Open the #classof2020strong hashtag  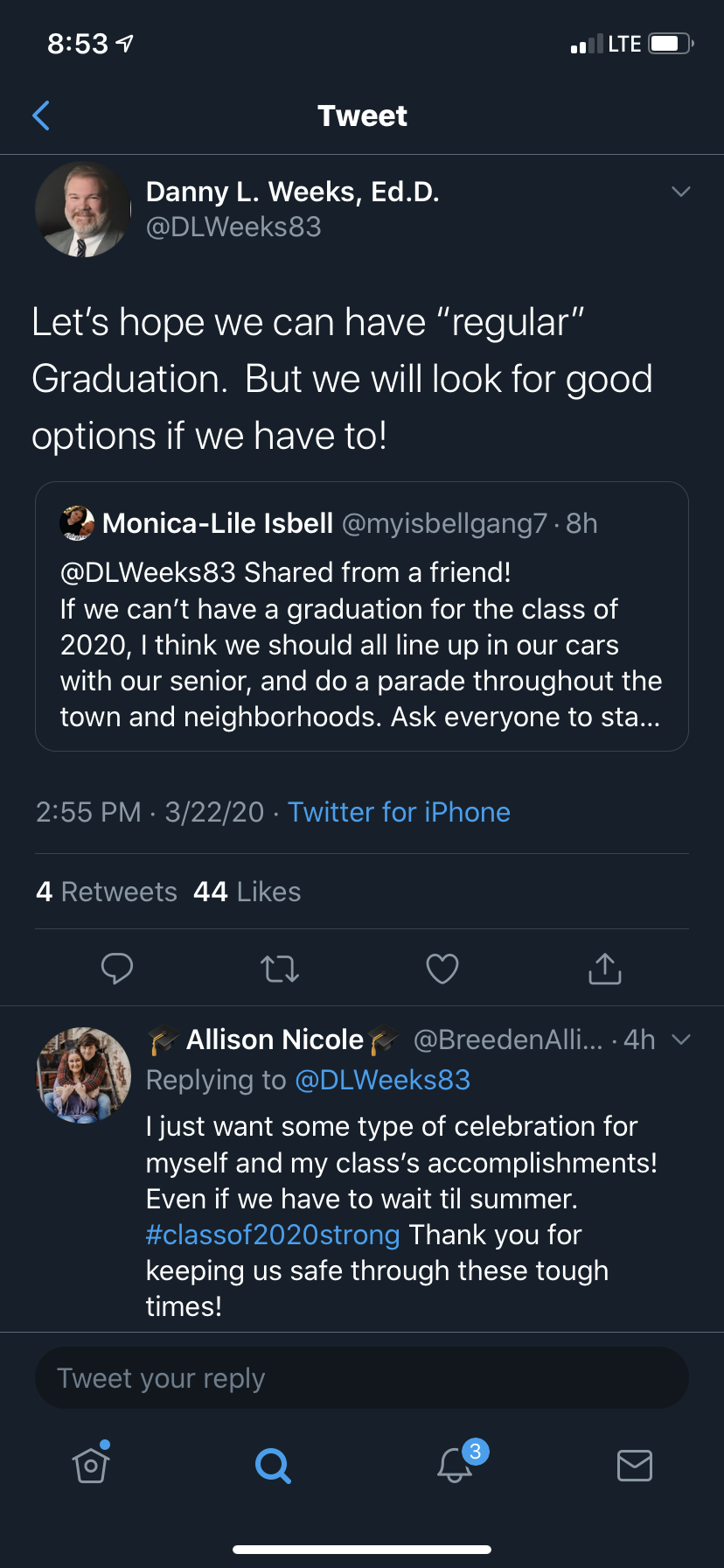click(273, 1235)
